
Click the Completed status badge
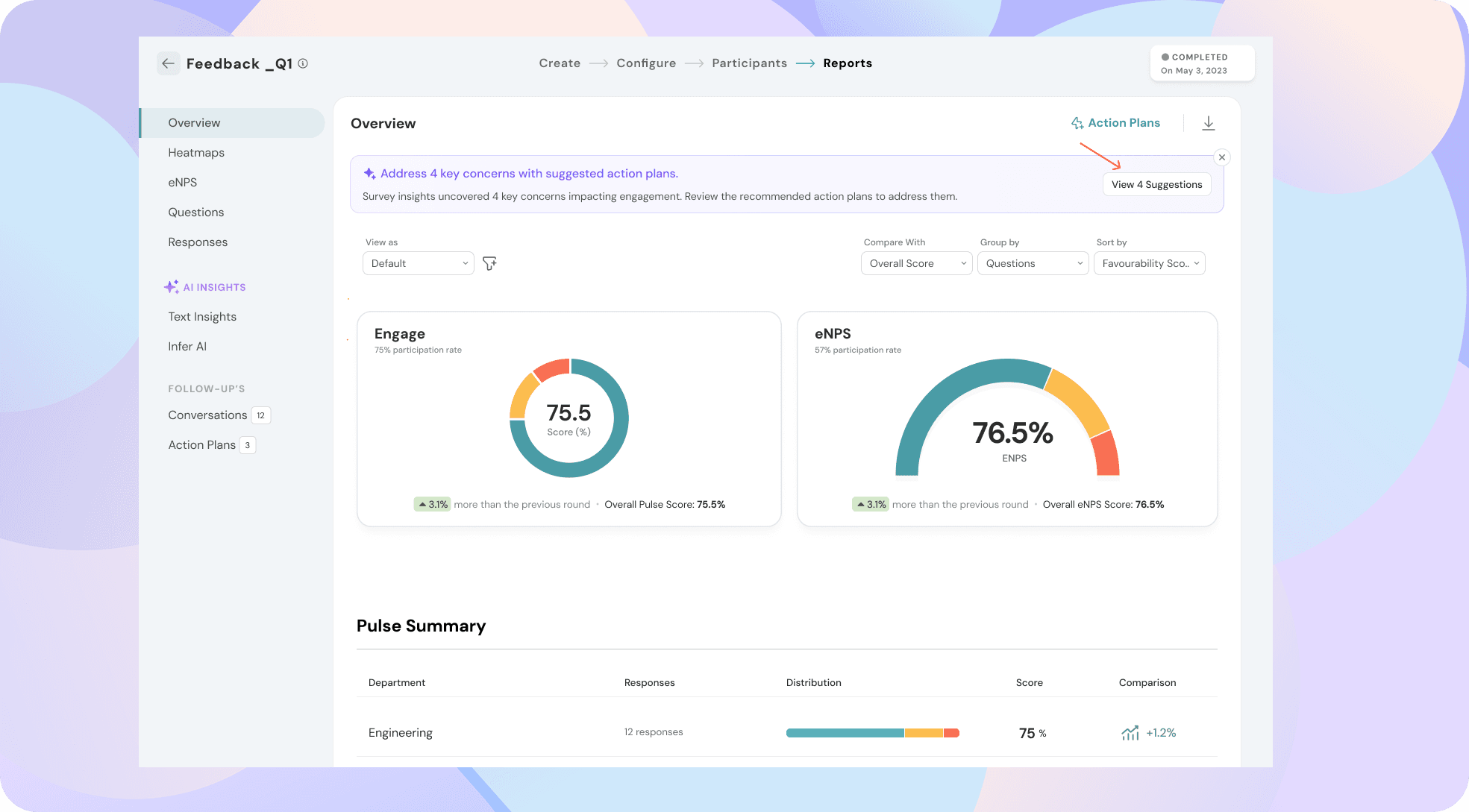click(1202, 63)
